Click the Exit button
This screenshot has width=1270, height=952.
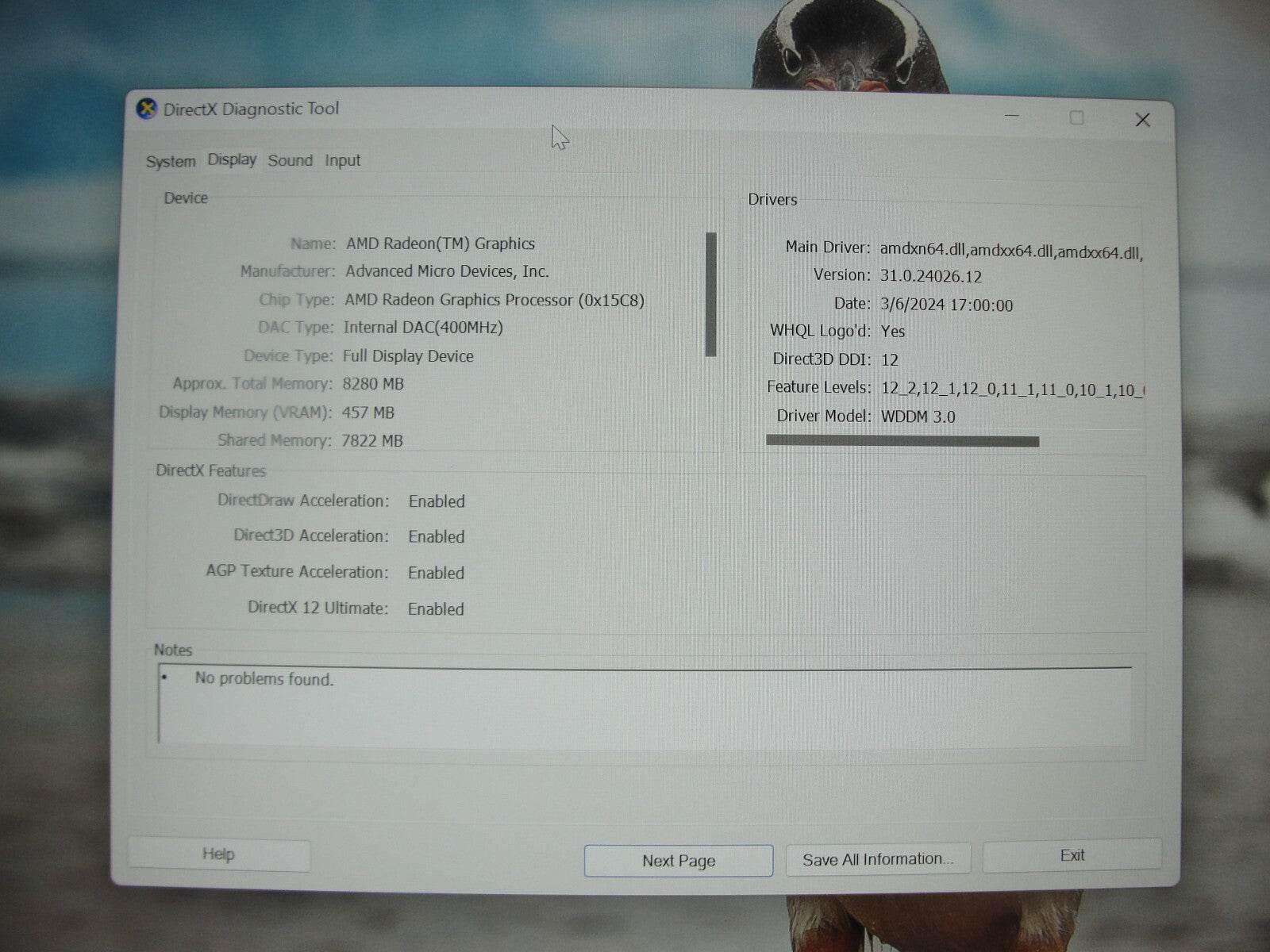(1072, 855)
